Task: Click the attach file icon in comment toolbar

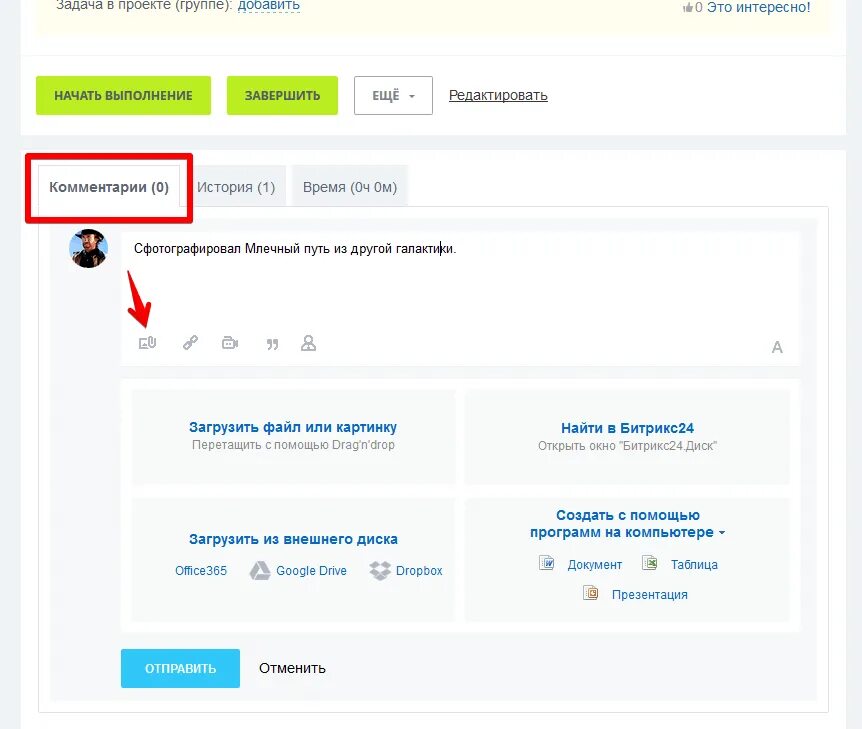Action: coord(147,343)
